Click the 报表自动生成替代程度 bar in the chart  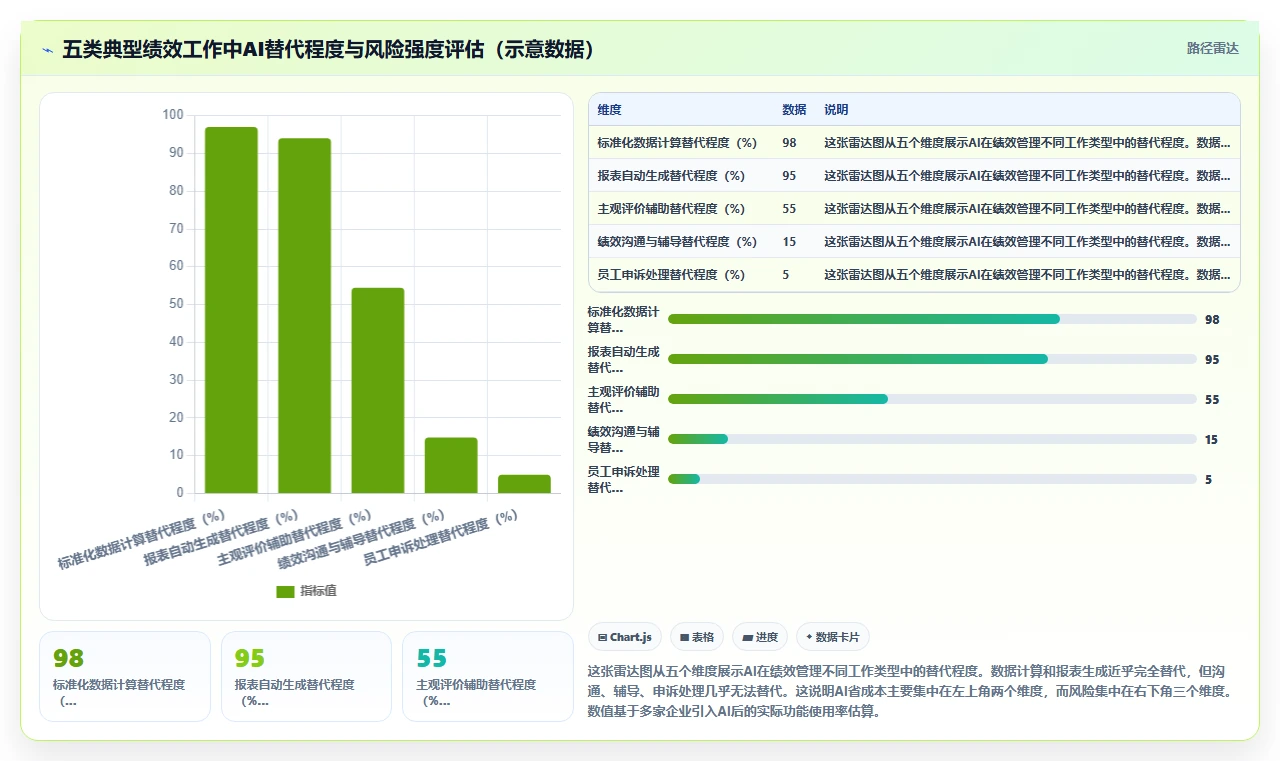(304, 316)
